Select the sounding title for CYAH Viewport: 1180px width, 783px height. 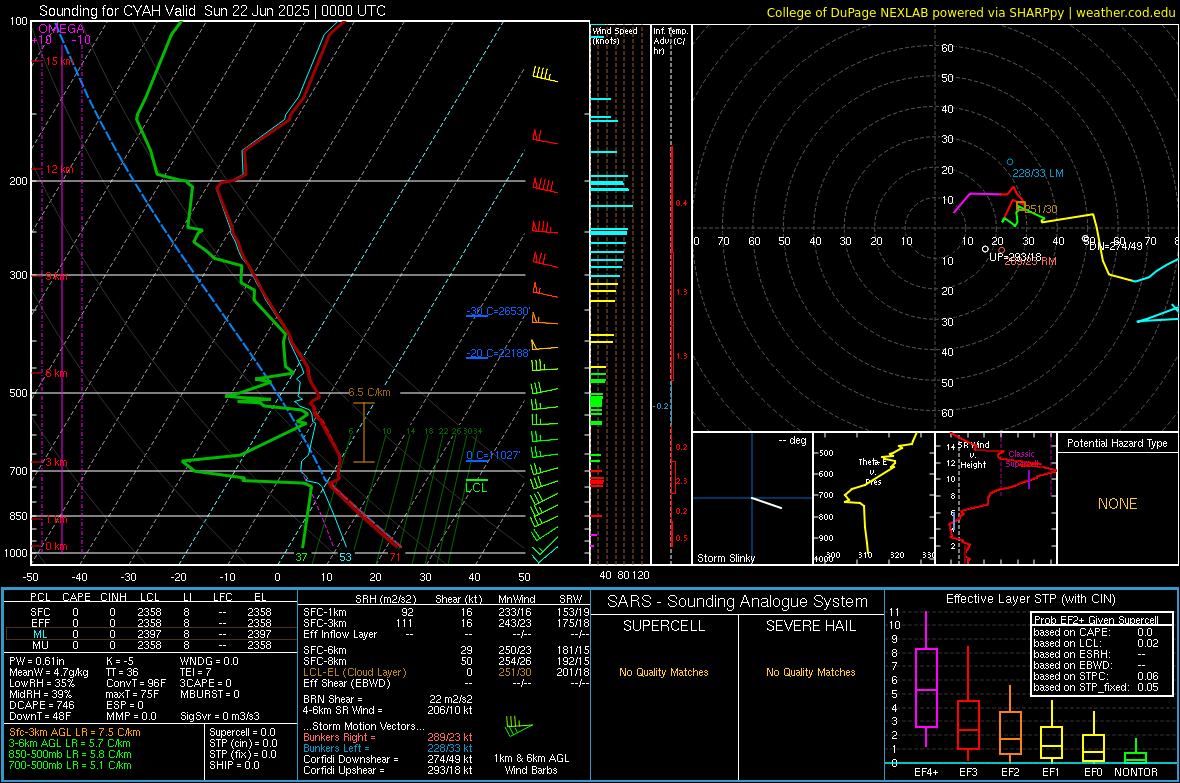tap(212, 11)
